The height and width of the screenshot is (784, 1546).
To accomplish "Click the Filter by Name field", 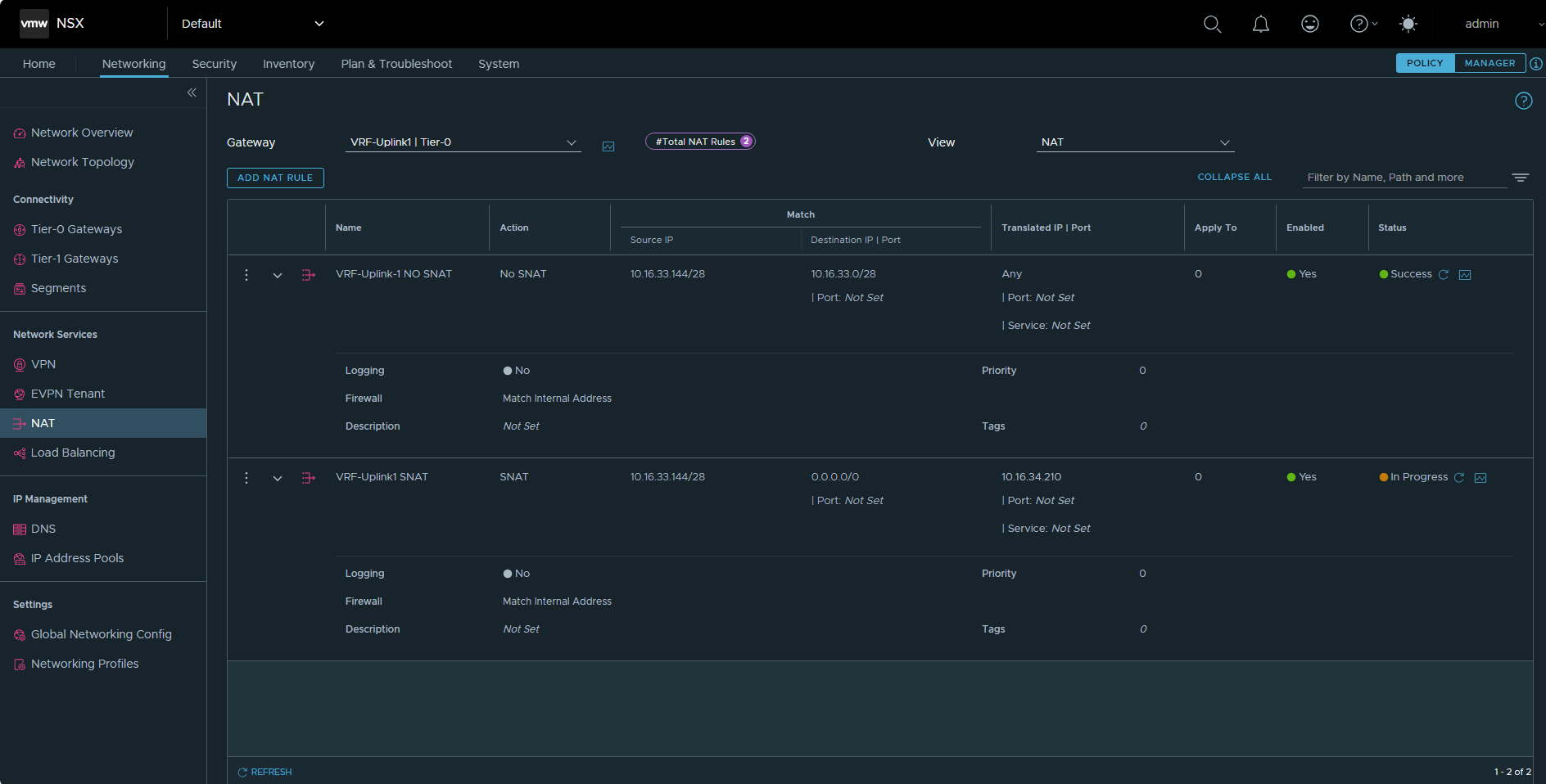I will click(x=1405, y=178).
